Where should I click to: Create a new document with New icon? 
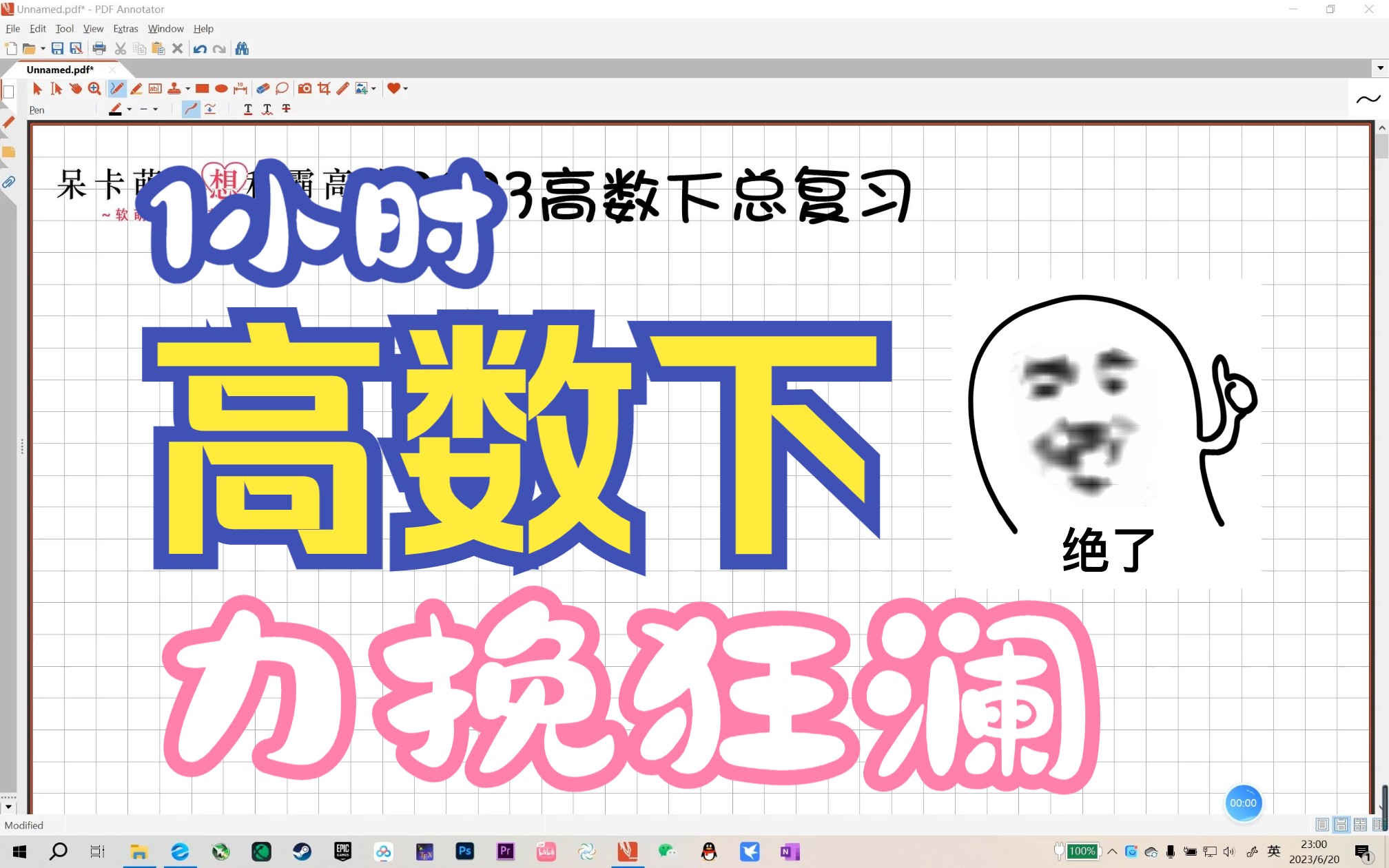pyautogui.click(x=11, y=48)
